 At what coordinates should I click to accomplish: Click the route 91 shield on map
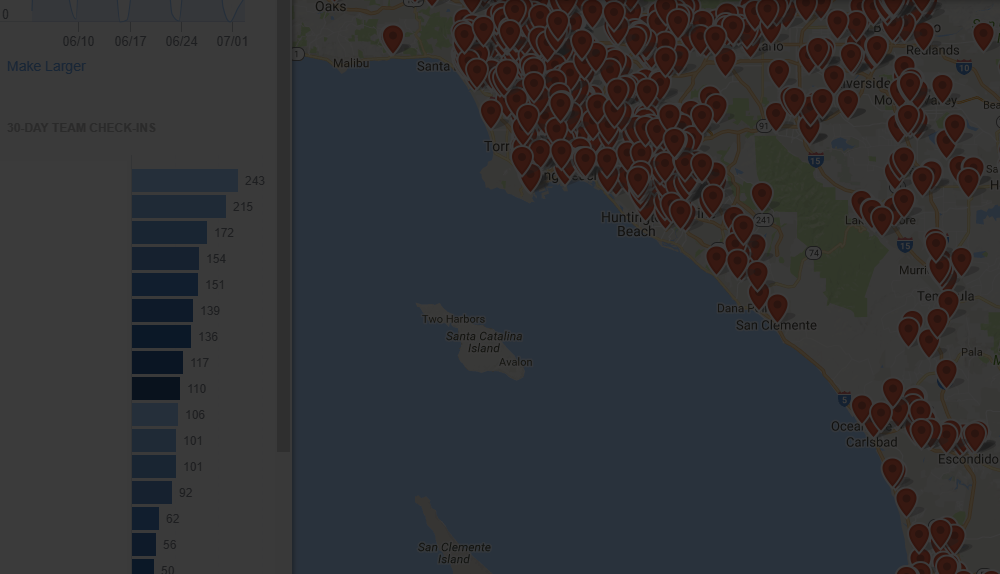click(x=764, y=126)
